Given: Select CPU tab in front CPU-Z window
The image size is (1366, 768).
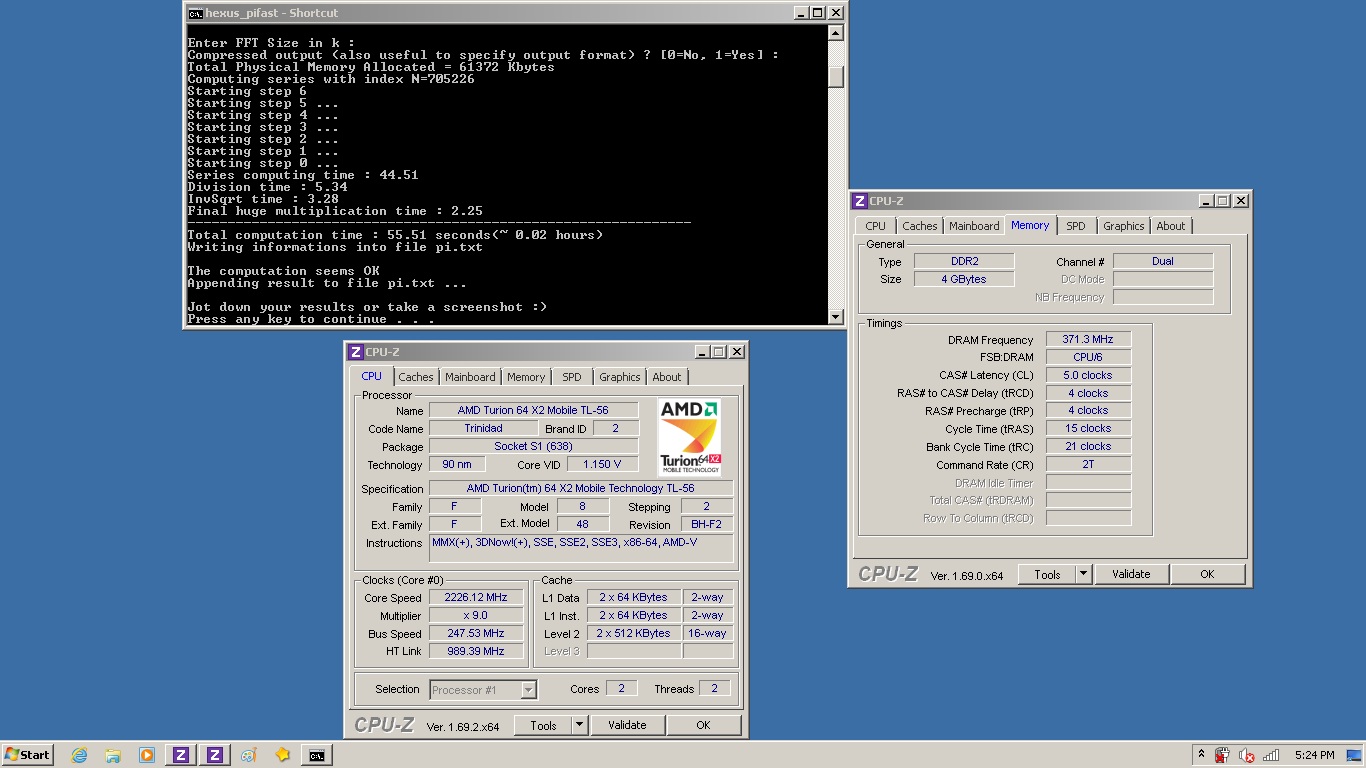Looking at the screenshot, I should pos(371,376).
